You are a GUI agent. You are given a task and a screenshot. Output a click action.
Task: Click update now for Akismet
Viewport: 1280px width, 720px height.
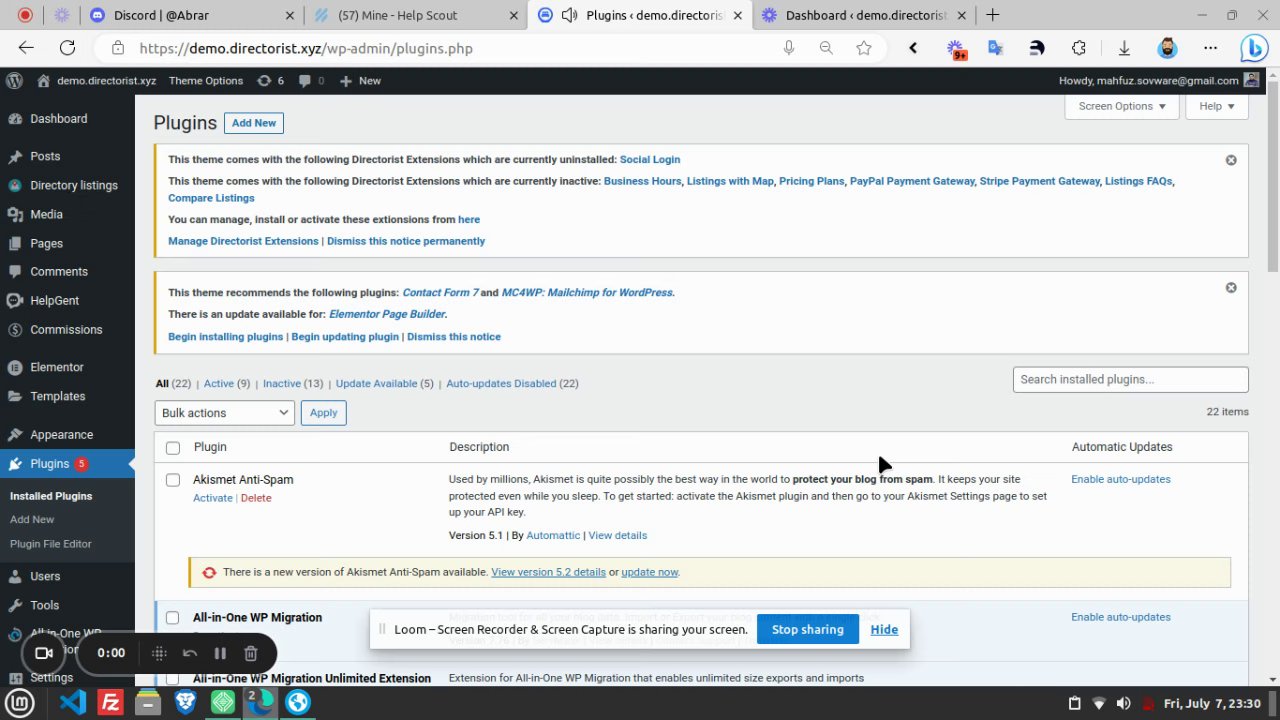coord(650,572)
